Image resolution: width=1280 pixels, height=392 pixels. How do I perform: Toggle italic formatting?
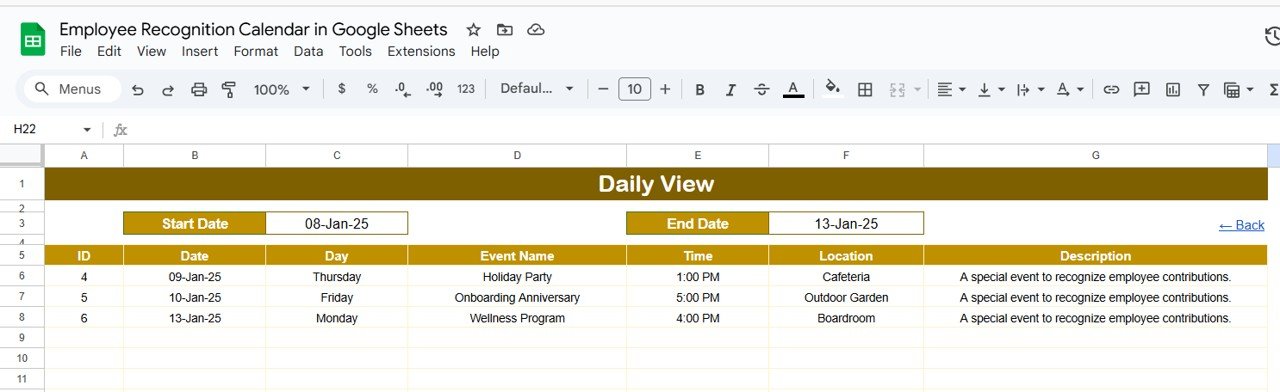click(x=731, y=89)
